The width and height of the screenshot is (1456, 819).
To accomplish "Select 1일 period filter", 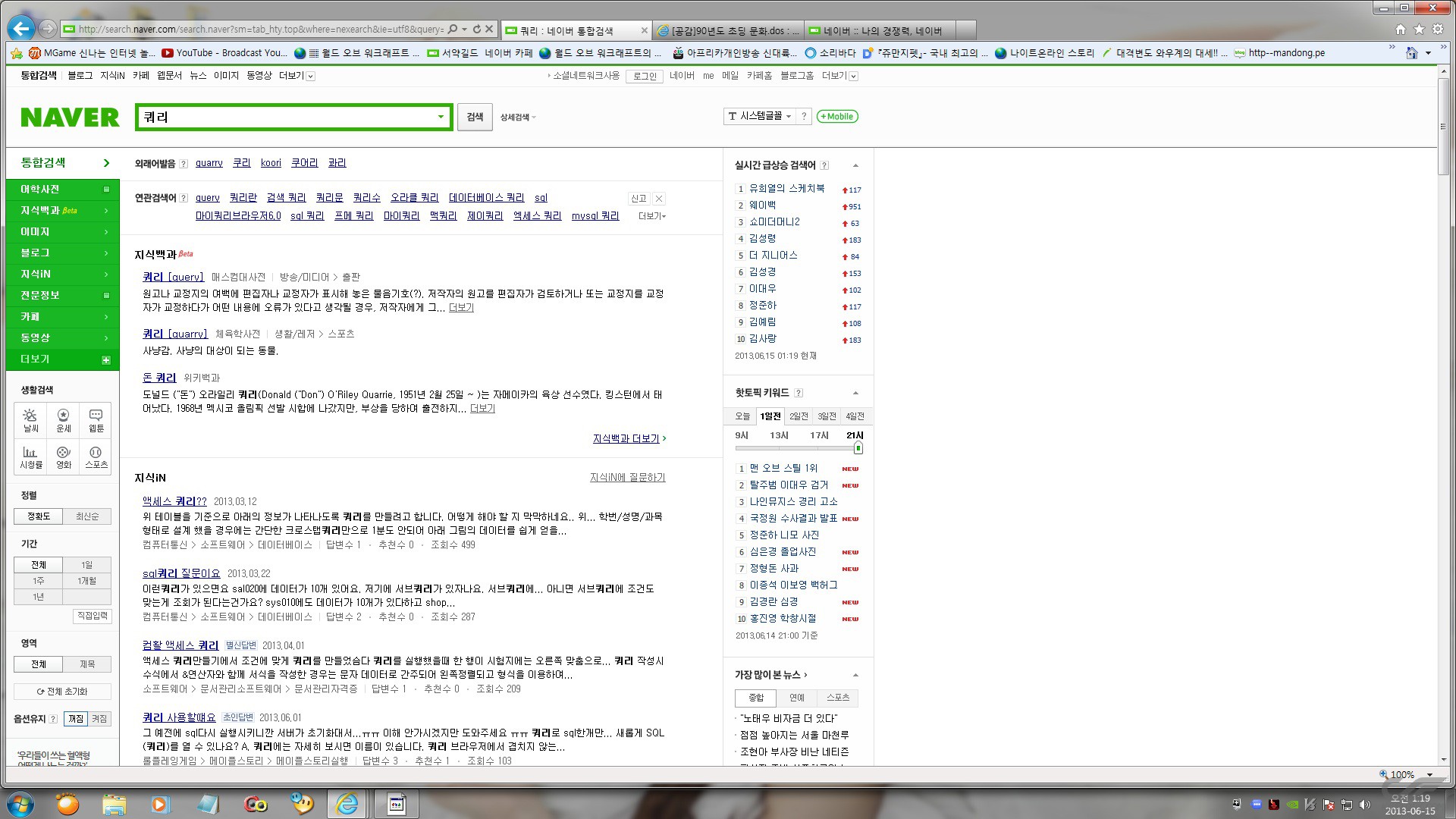I will tap(87, 565).
